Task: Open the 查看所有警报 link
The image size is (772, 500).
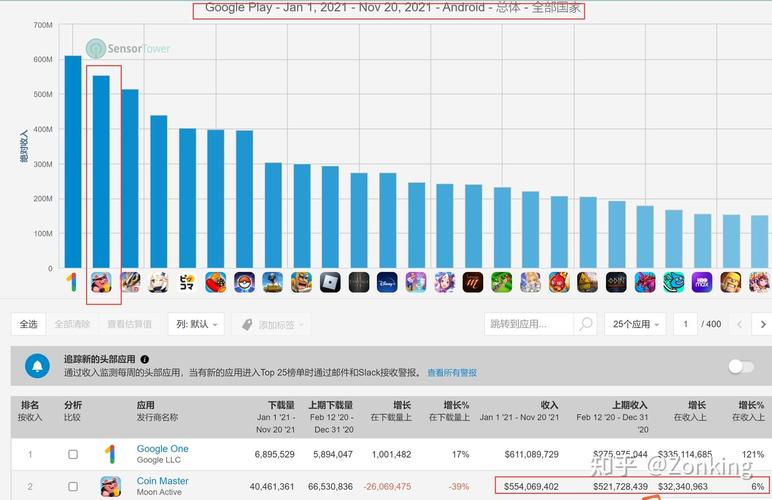Action: [x=452, y=373]
